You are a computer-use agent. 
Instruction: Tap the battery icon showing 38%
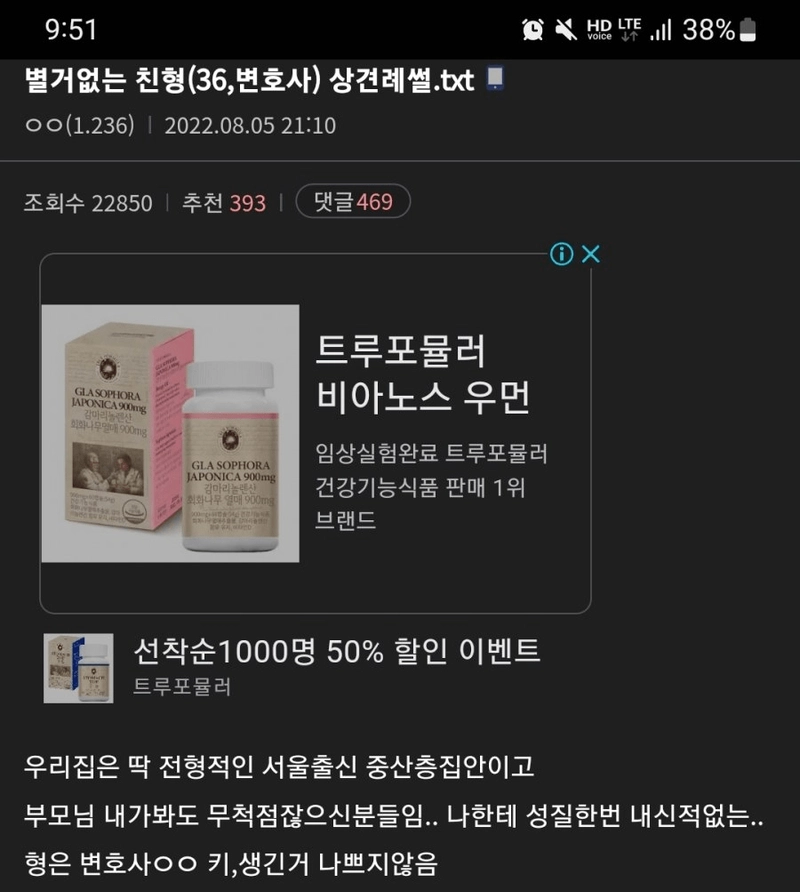click(747, 30)
